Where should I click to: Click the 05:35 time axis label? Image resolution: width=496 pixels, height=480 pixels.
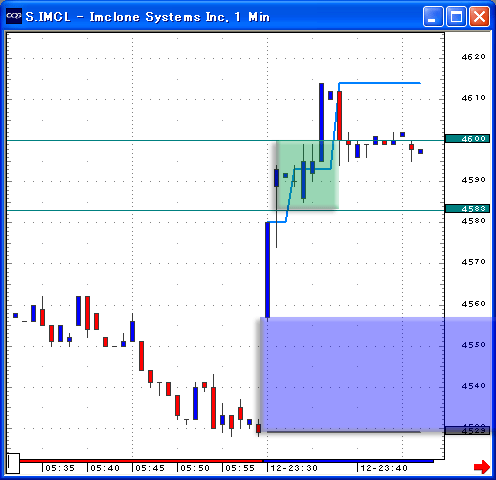click(60, 468)
